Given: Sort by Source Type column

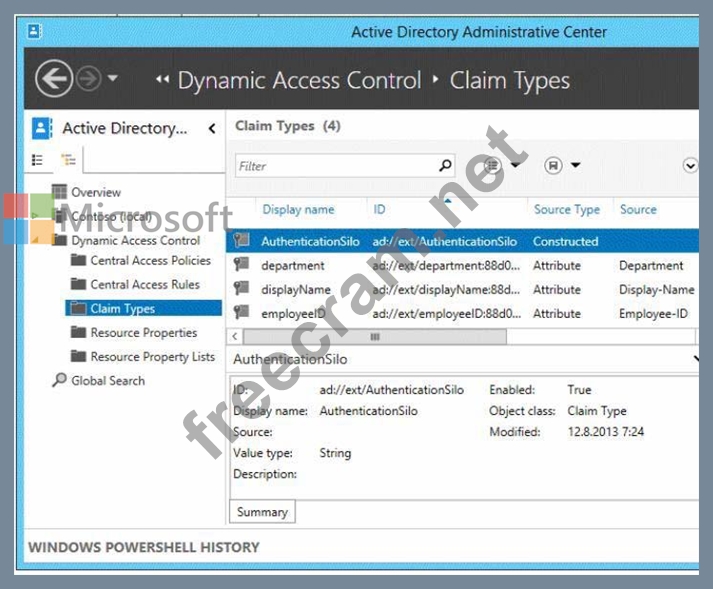Looking at the screenshot, I should pos(567,209).
